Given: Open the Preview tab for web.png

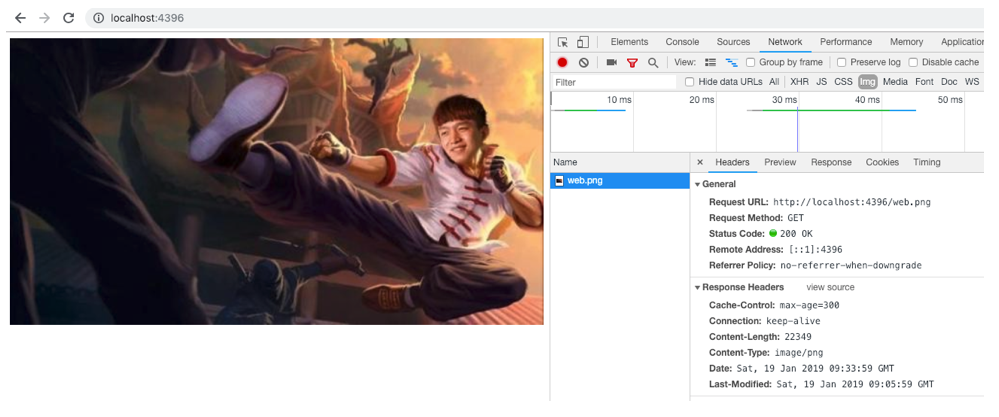Looking at the screenshot, I should (x=780, y=162).
